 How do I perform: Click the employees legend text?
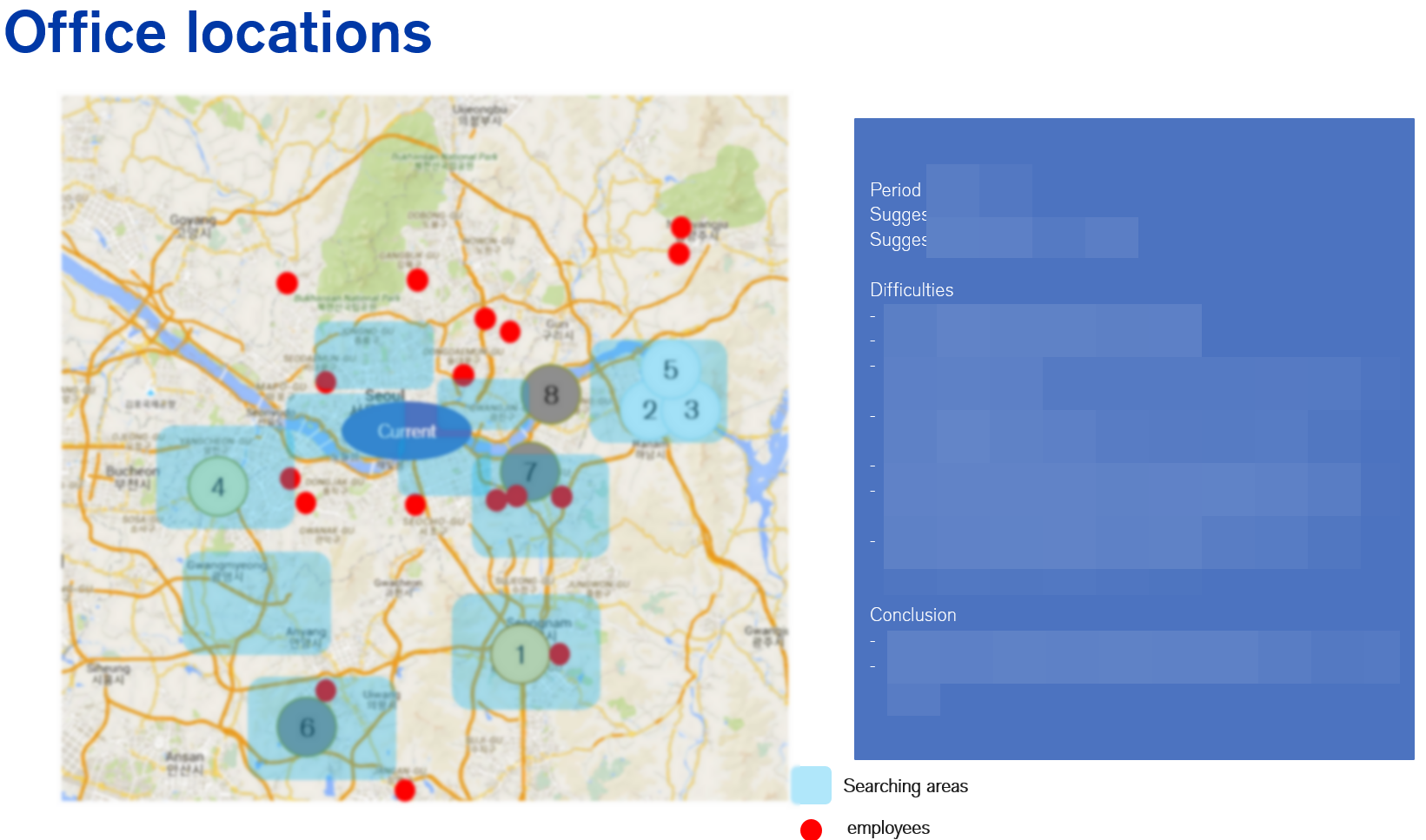[x=888, y=828]
